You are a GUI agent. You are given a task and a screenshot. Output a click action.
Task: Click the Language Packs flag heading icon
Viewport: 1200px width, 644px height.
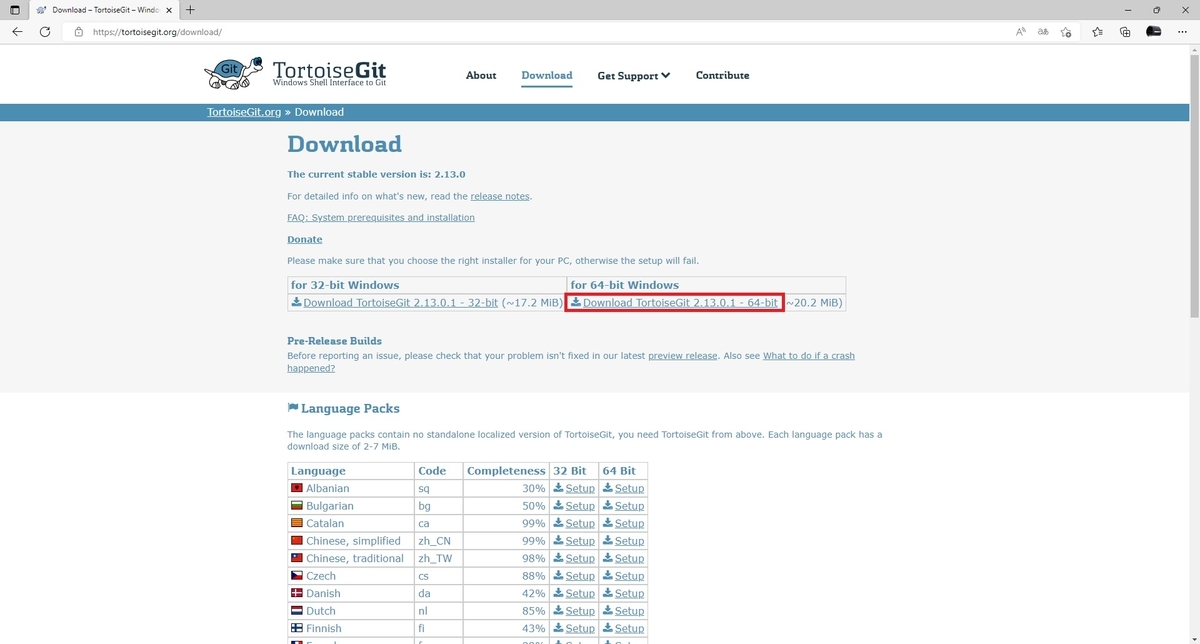click(293, 408)
